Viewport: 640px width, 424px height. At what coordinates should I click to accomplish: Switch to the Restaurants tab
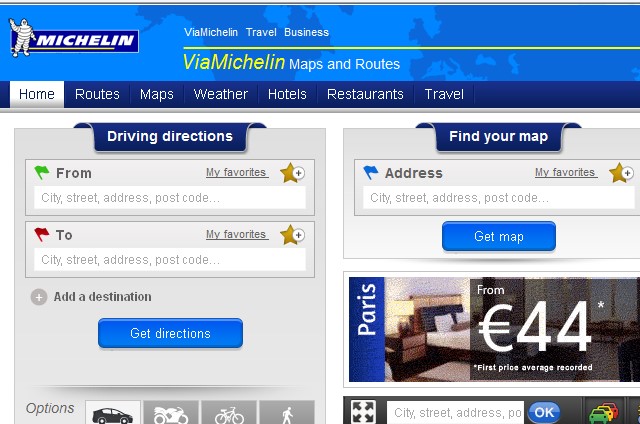pos(365,94)
